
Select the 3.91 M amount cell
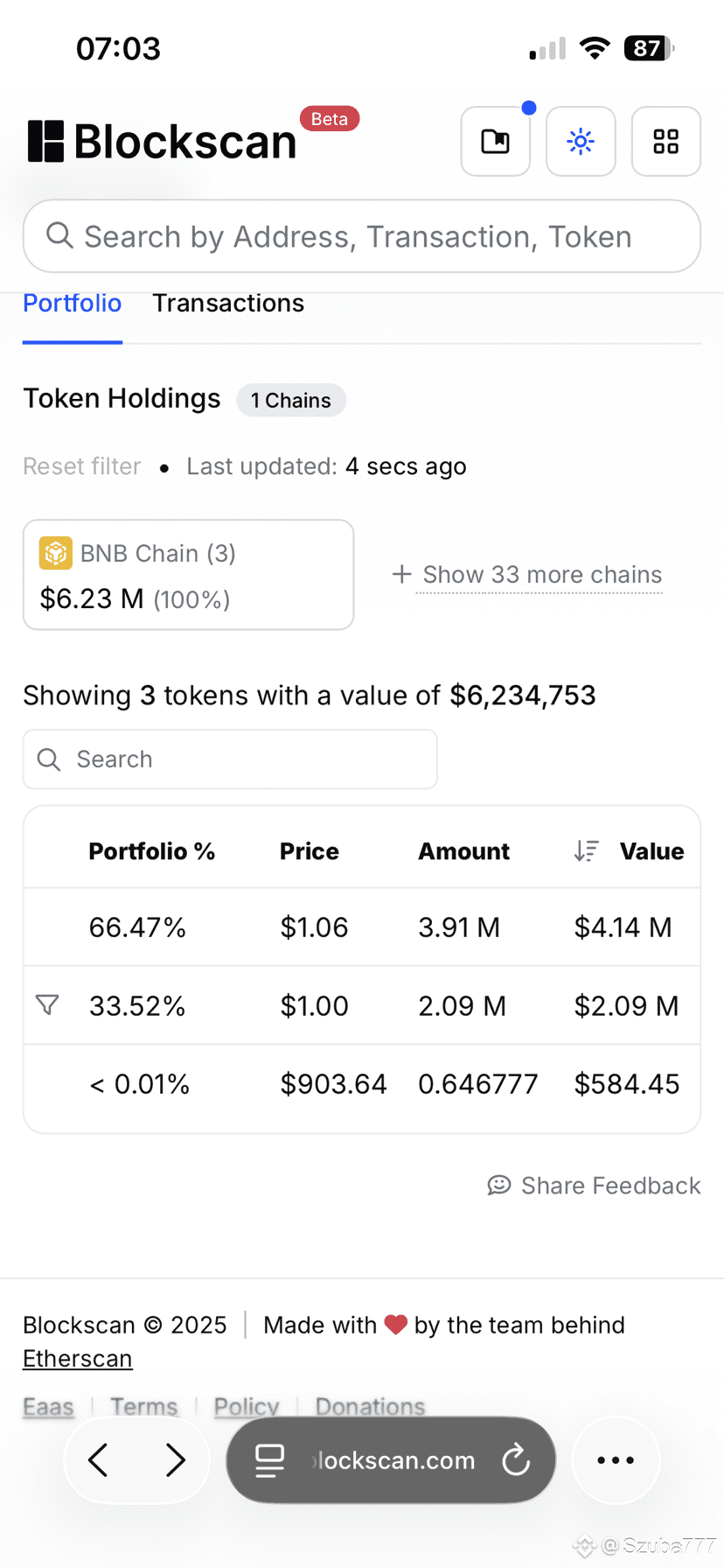click(x=459, y=927)
